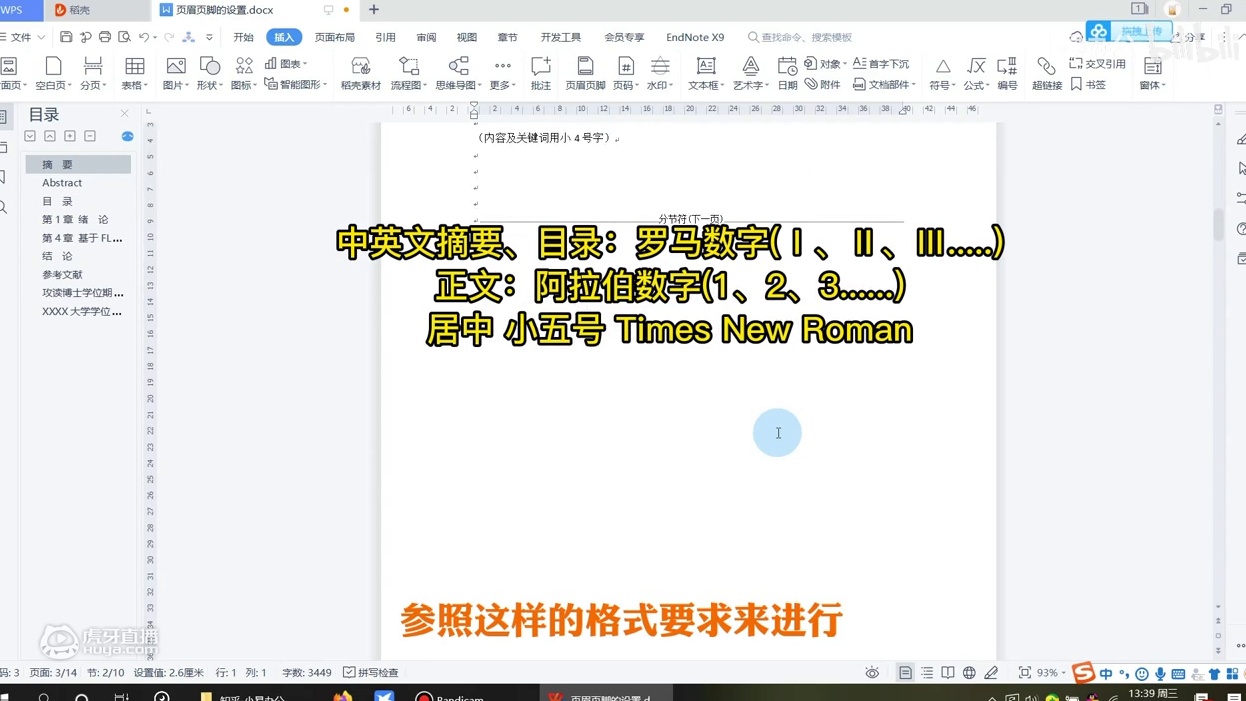The height and width of the screenshot is (701, 1246).
Task: Insert a hyperlink (超链接)
Action: point(1046,73)
